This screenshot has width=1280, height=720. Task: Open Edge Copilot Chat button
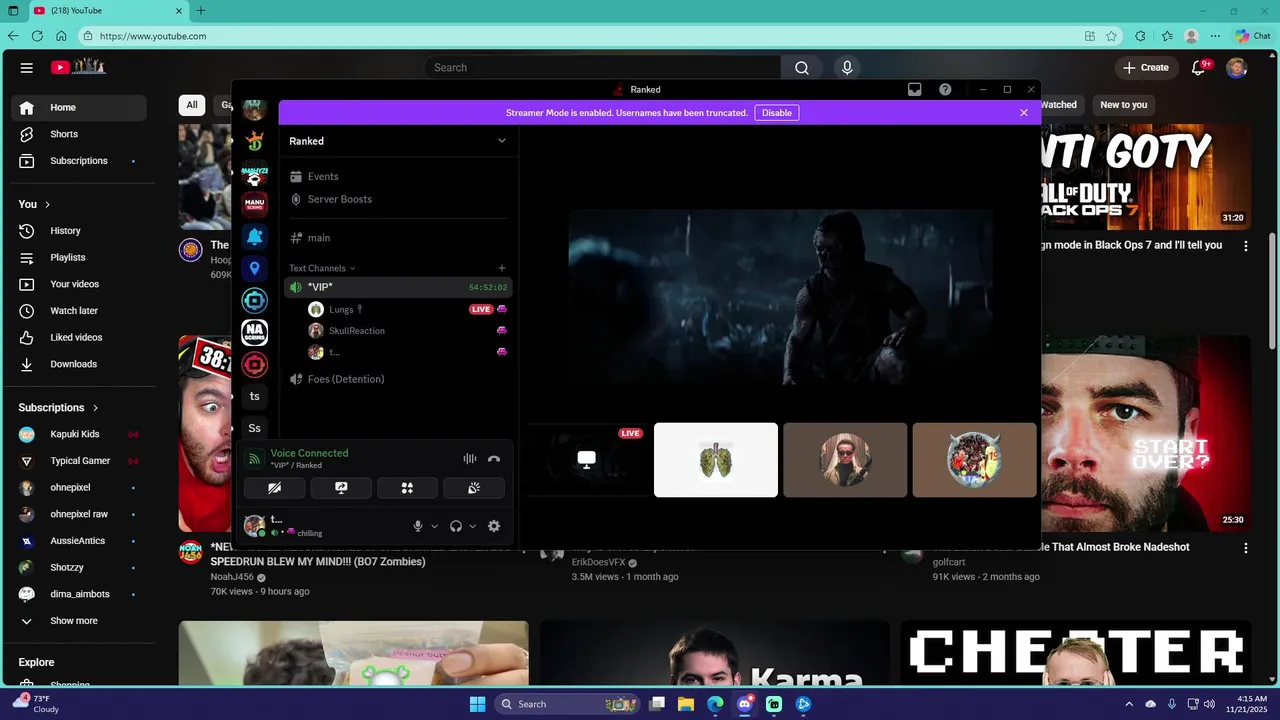[x=1253, y=36]
